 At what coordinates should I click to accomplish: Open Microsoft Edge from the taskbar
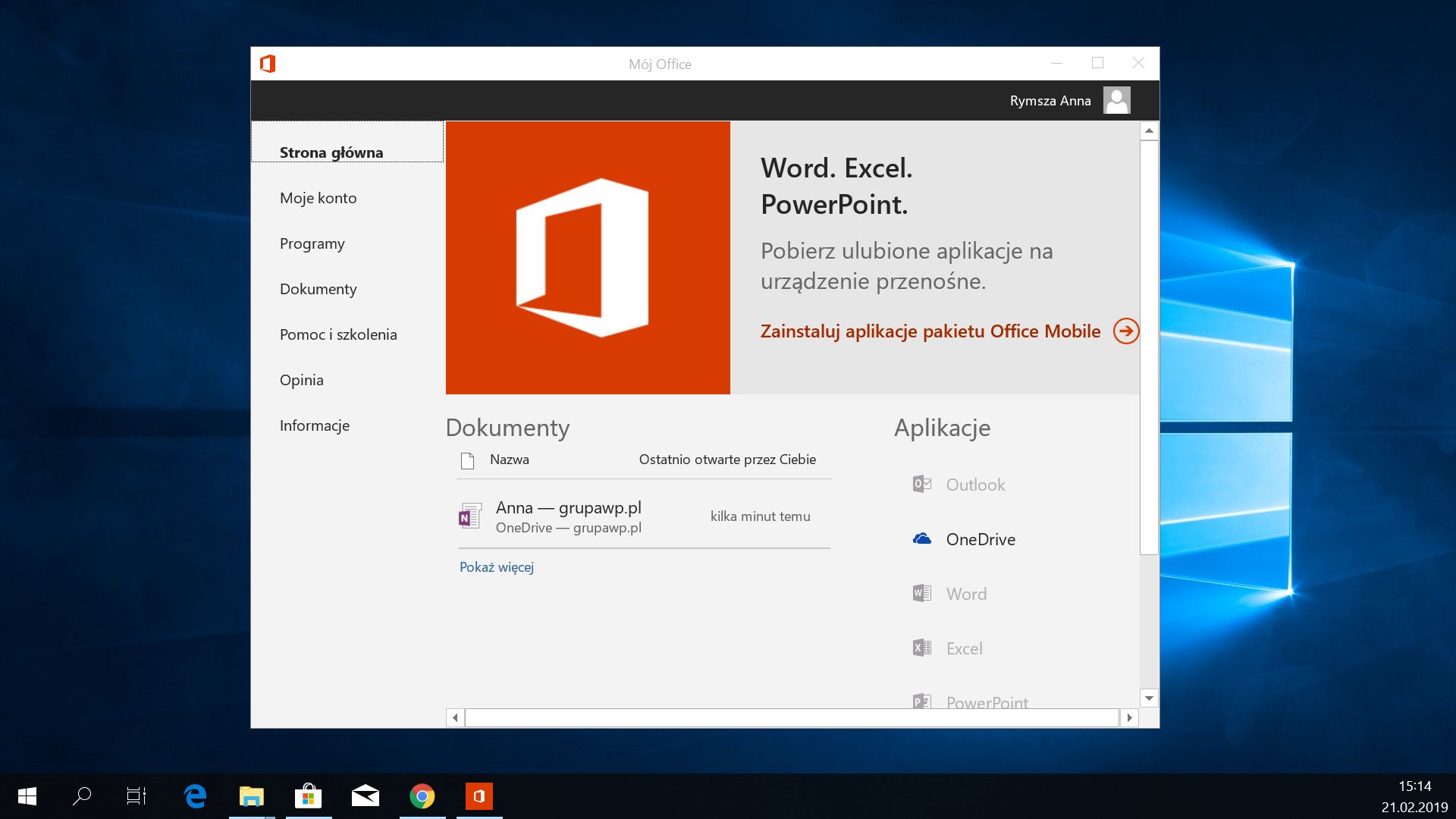(x=195, y=795)
